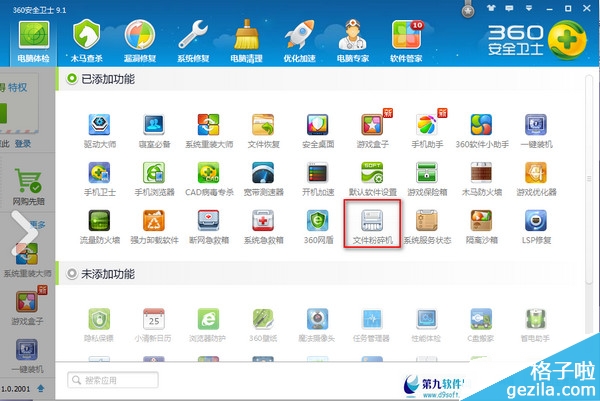Open 漏洞修复 tab

(140, 42)
